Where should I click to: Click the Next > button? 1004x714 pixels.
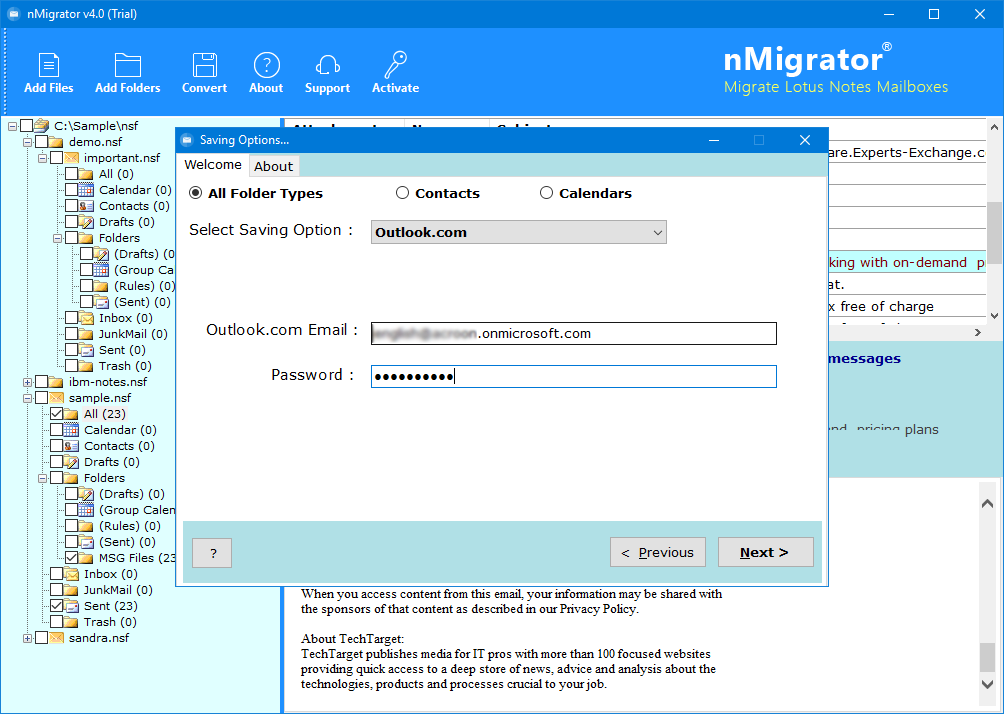click(765, 552)
